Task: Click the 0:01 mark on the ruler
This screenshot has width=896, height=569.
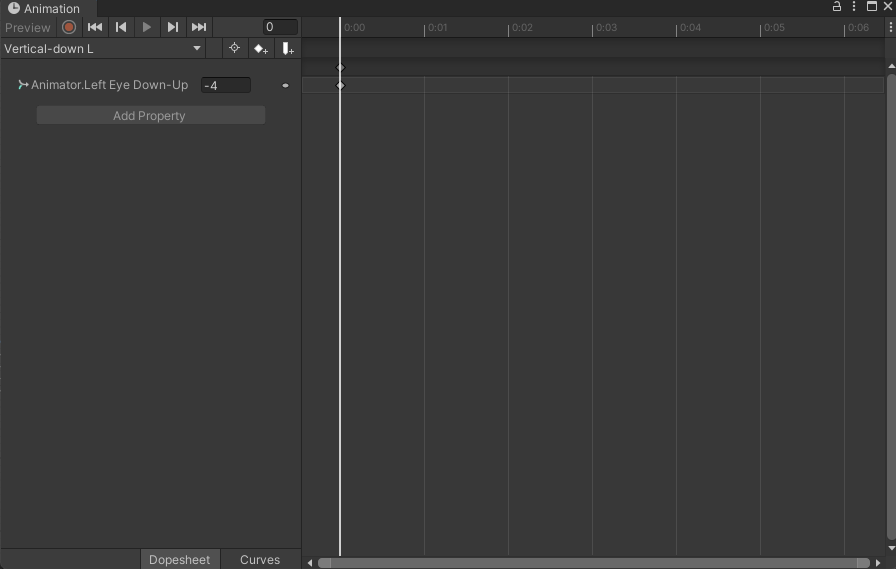Action: coord(437,27)
